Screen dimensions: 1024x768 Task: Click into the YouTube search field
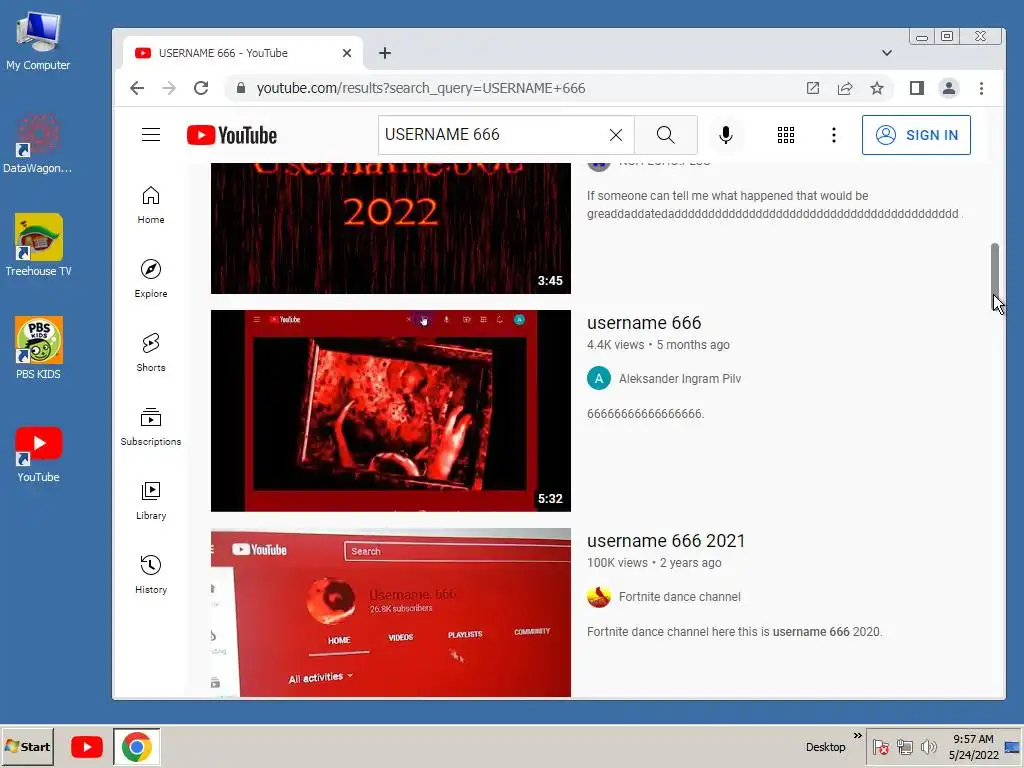(491, 135)
